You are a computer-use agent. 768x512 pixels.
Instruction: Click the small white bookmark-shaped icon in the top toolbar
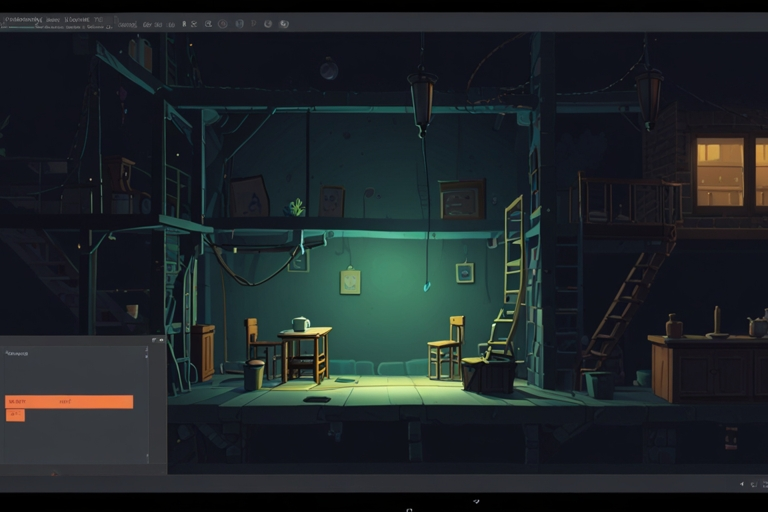coord(184,24)
